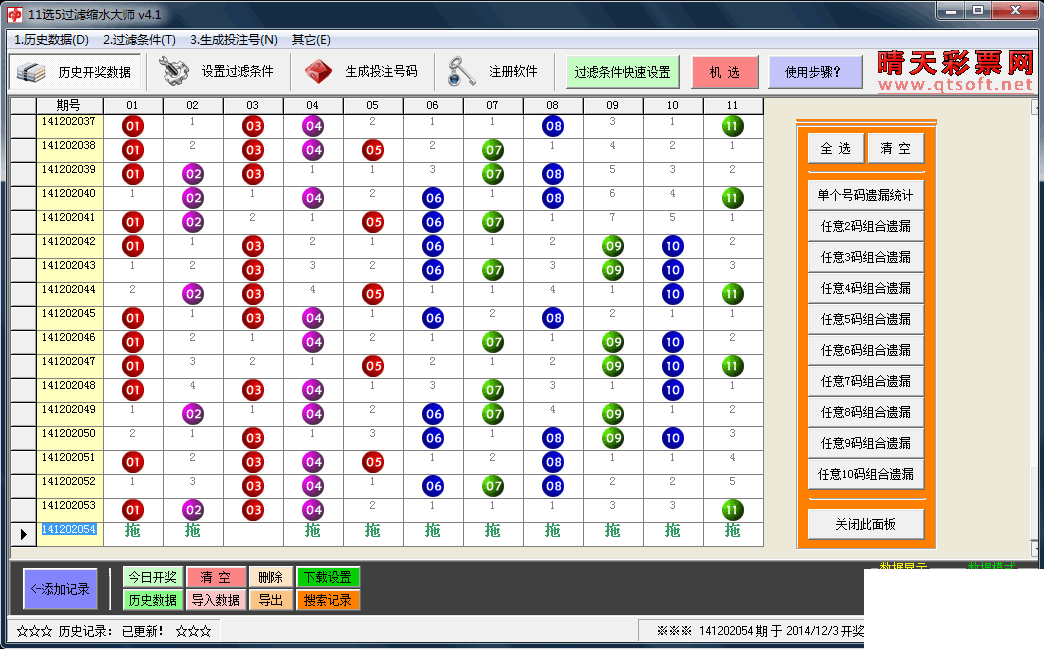Select ball 07 in row 141202039

[493, 174]
